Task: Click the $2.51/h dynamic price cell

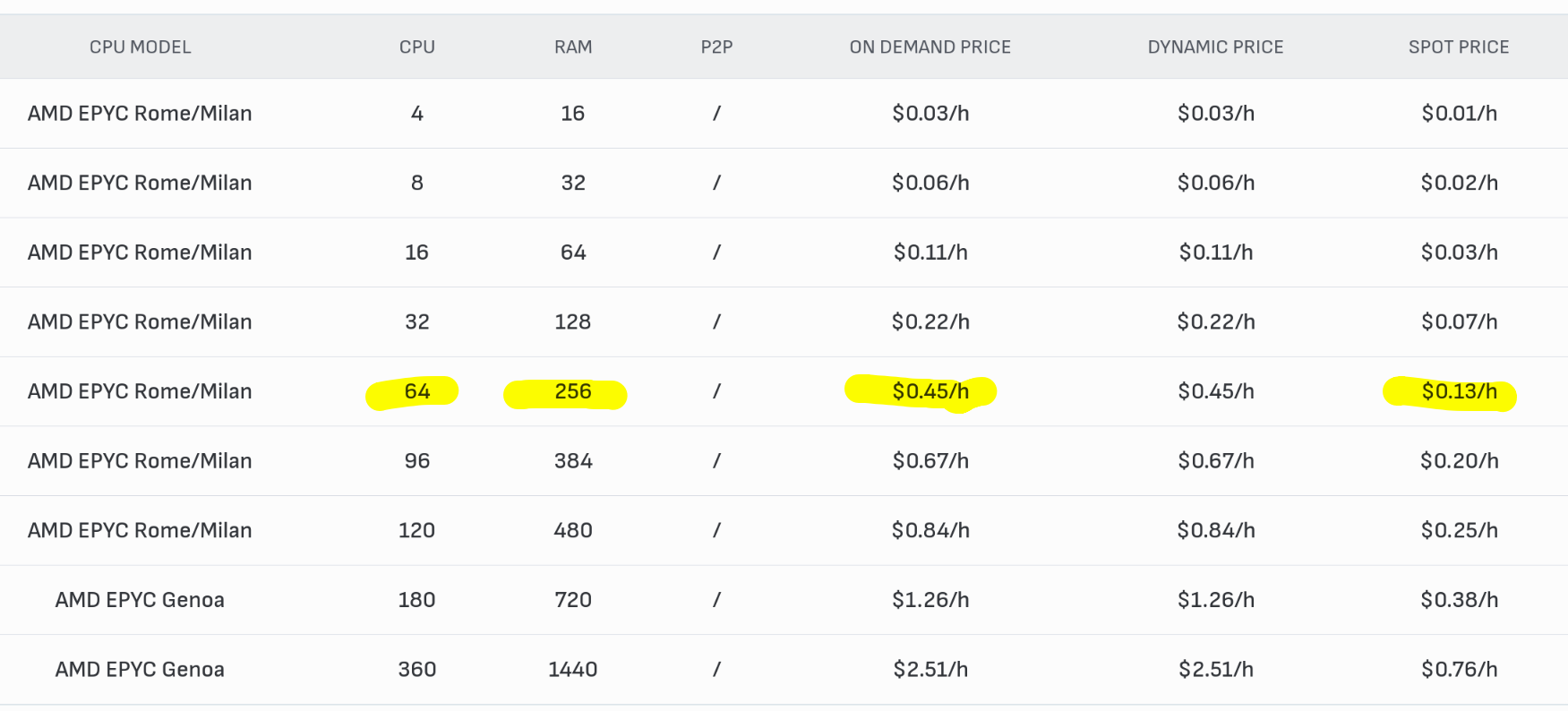Action: click(x=1216, y=669)
